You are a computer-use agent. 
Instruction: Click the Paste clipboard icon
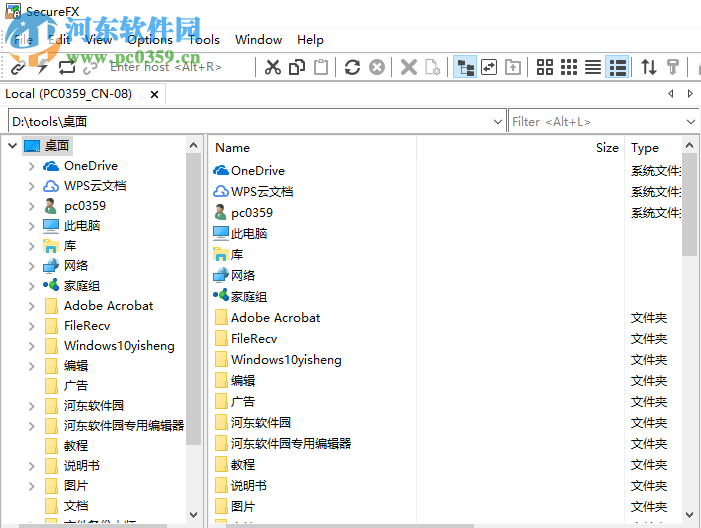pyautogui.click(x=321, y=68)
